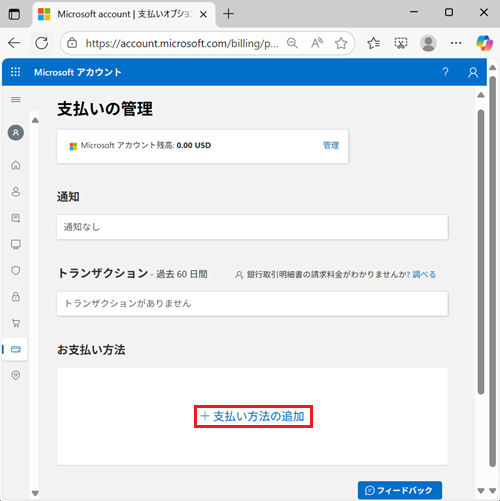Activate Read aloud icon

coord(317,43)
